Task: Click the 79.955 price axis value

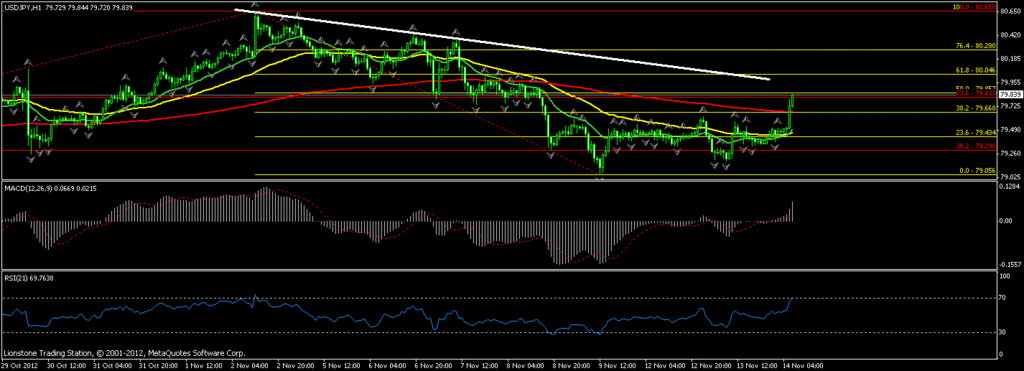Action: pyautogui.click(x=1010, y=82)
